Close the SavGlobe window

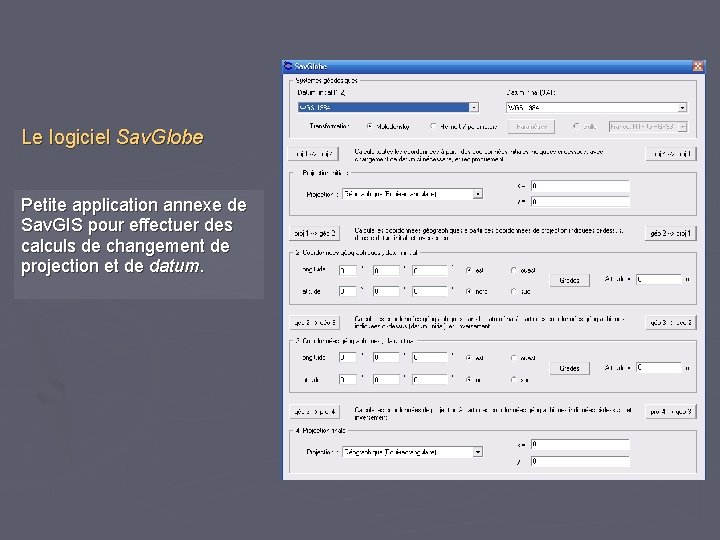point(698,66)
